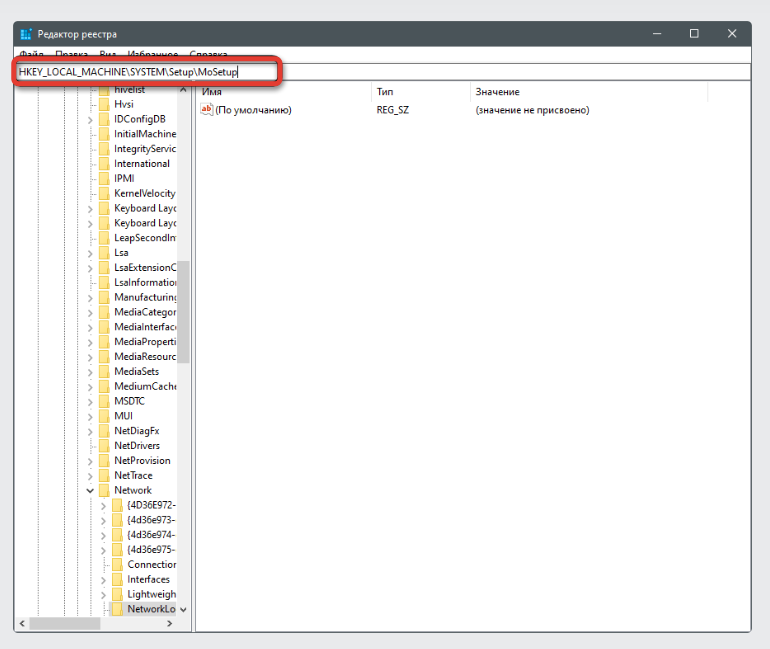The height and width of the screenshot is (649, 770).
Task: Click the horizontal scrollbar right arrow
Action: coord(169,623)
